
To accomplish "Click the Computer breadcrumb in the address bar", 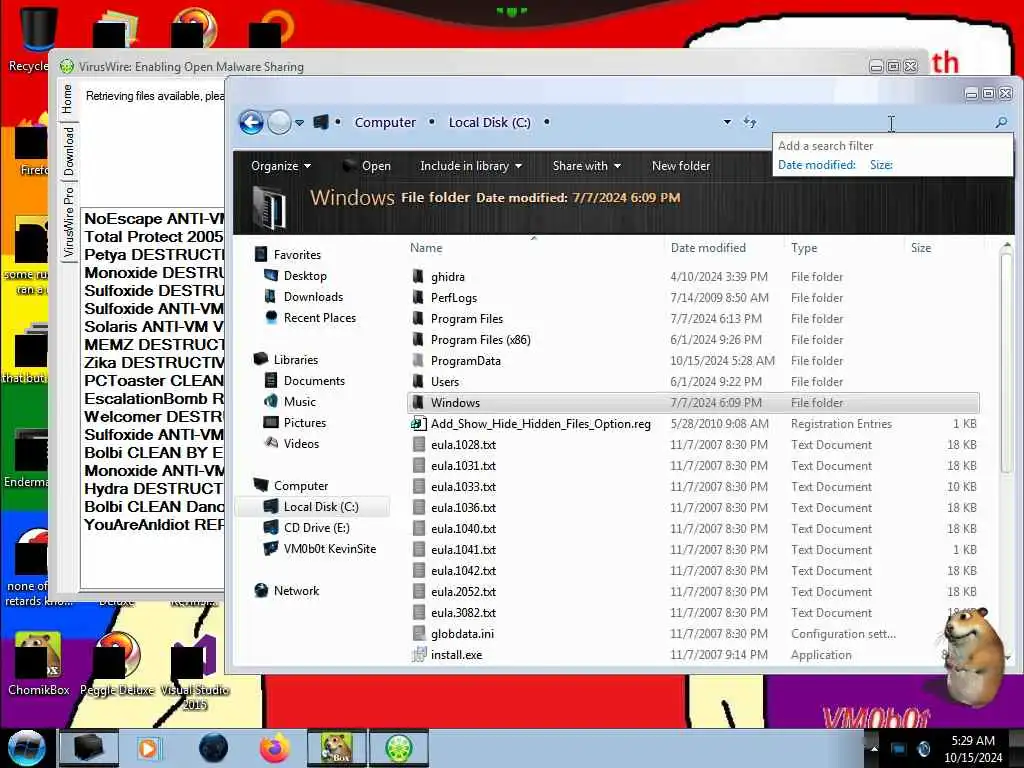I will tap(385, 122).
